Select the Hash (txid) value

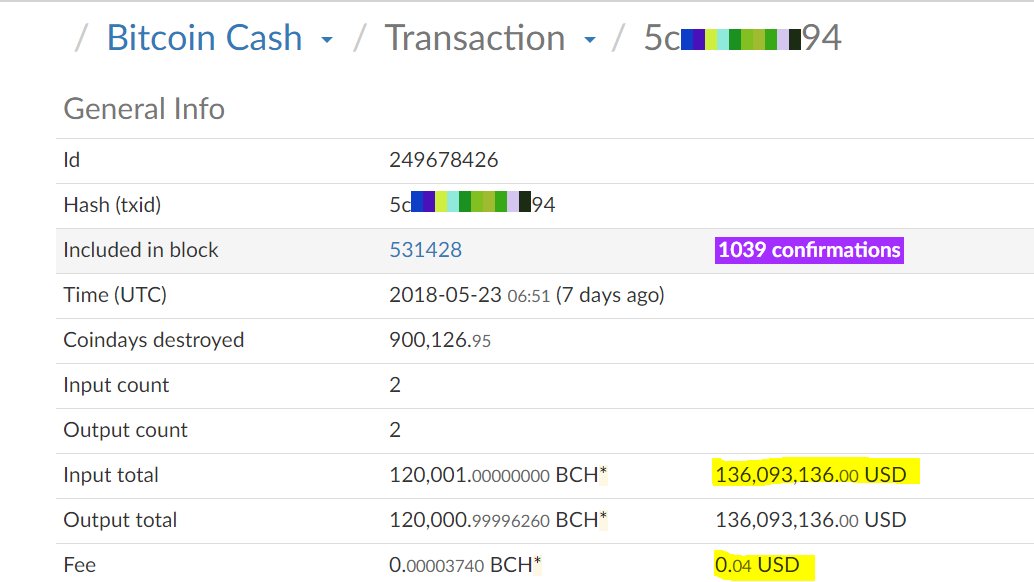[472, 204]
